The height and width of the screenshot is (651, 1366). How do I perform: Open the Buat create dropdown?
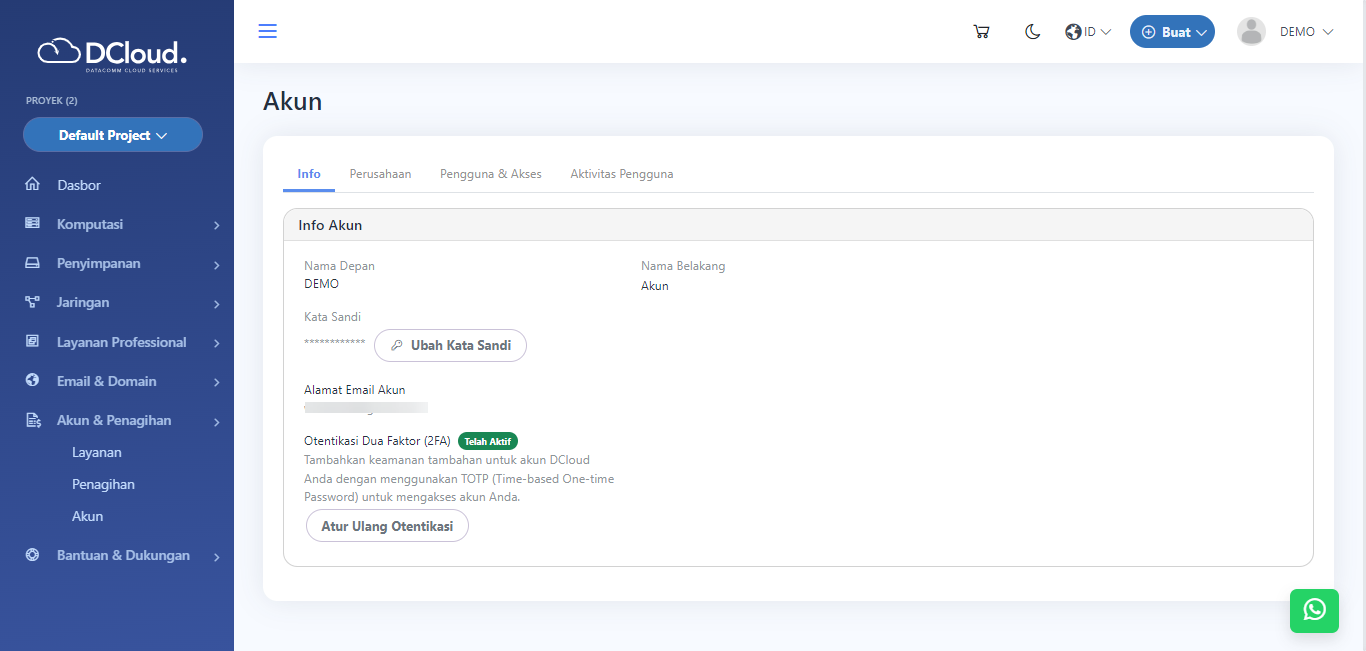click(x=1172, y=32)
